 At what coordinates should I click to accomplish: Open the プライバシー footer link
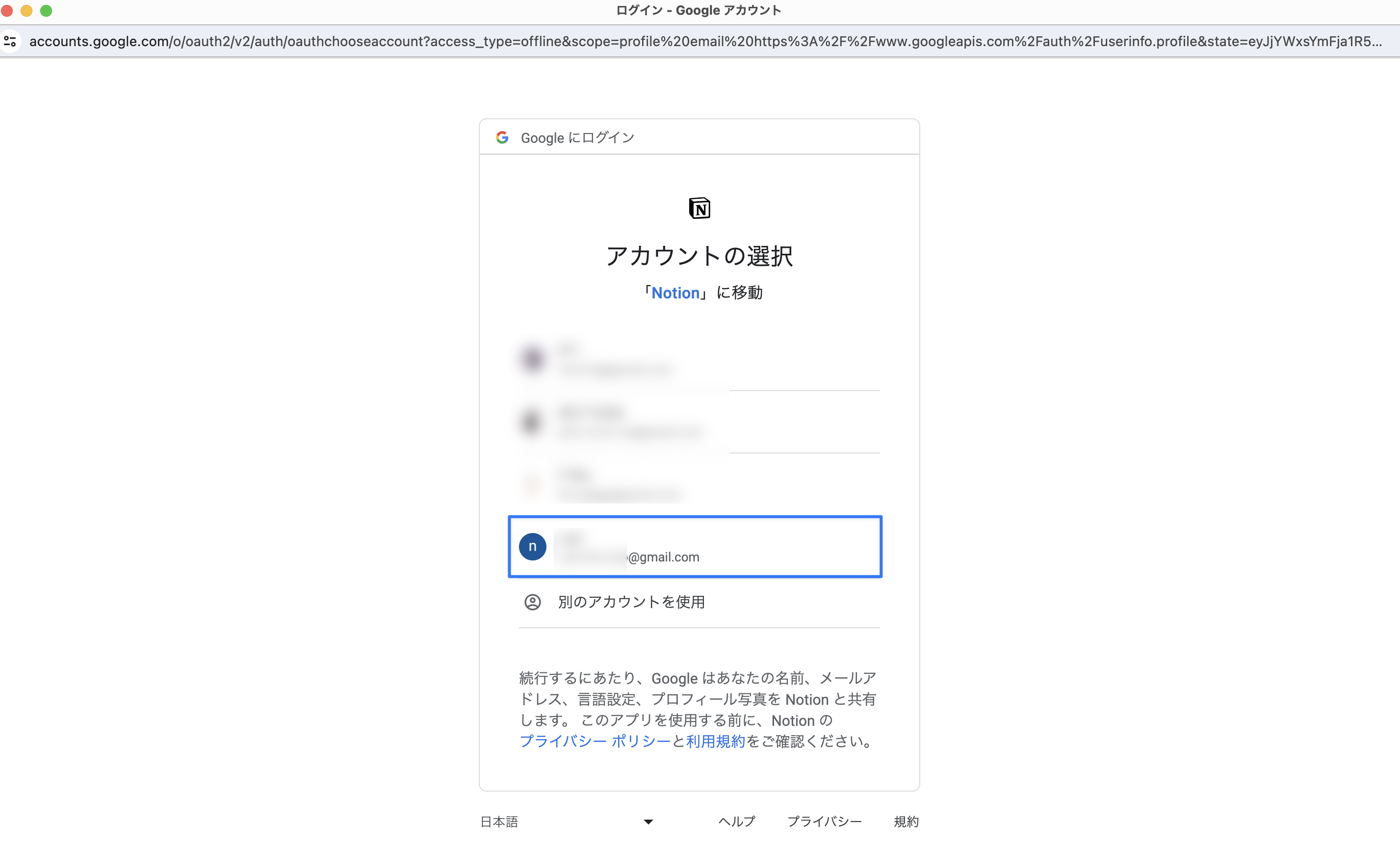(x=825, y=822)
